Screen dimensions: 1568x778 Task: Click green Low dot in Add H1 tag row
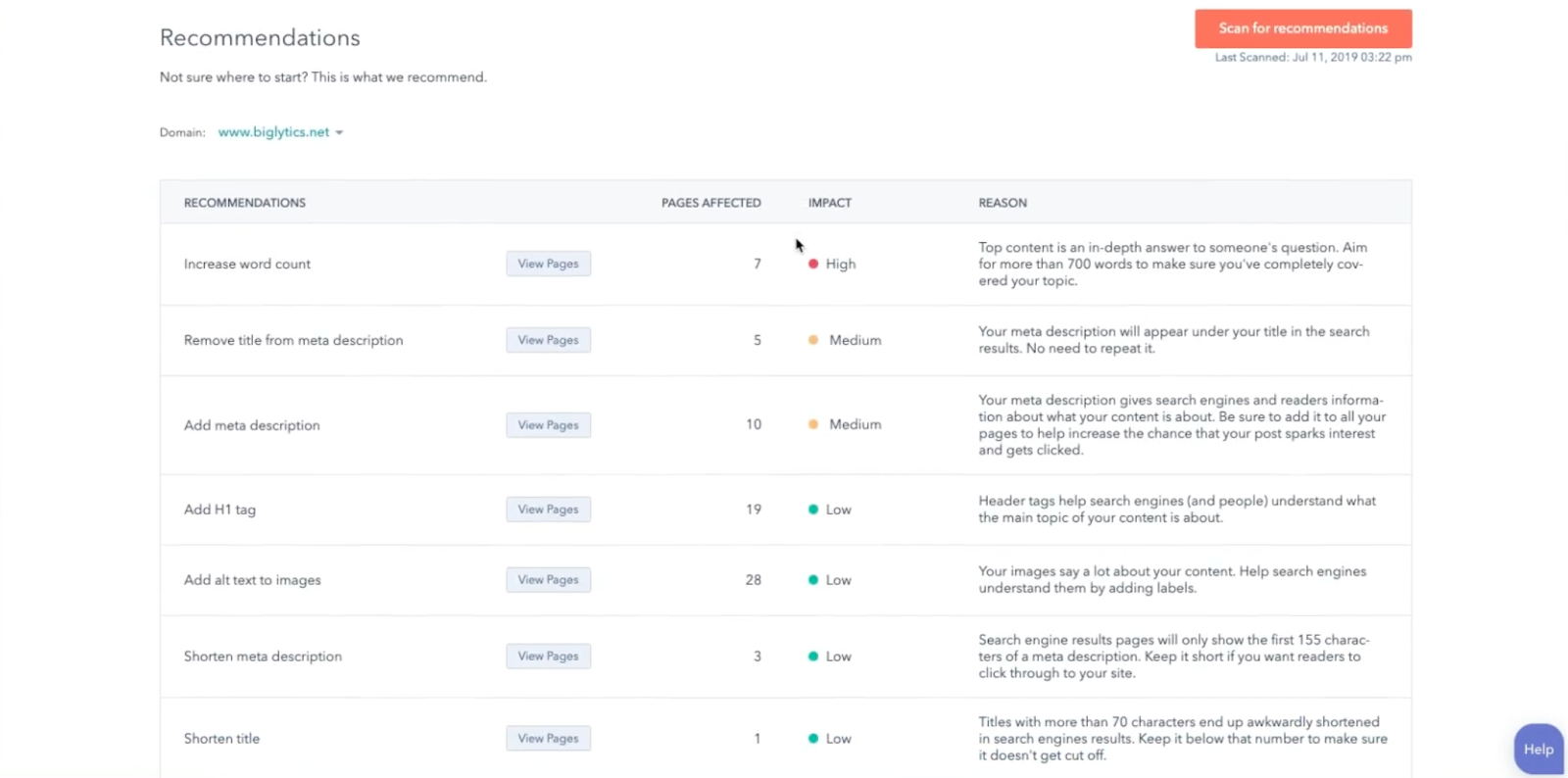point(813,510)
